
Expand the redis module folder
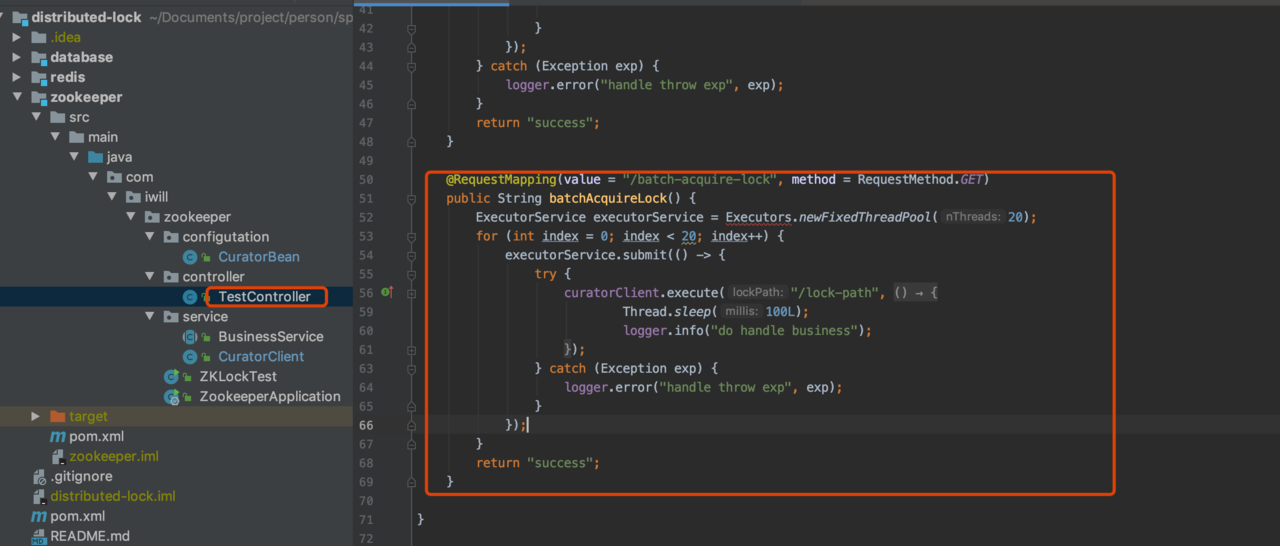point(17,77)
